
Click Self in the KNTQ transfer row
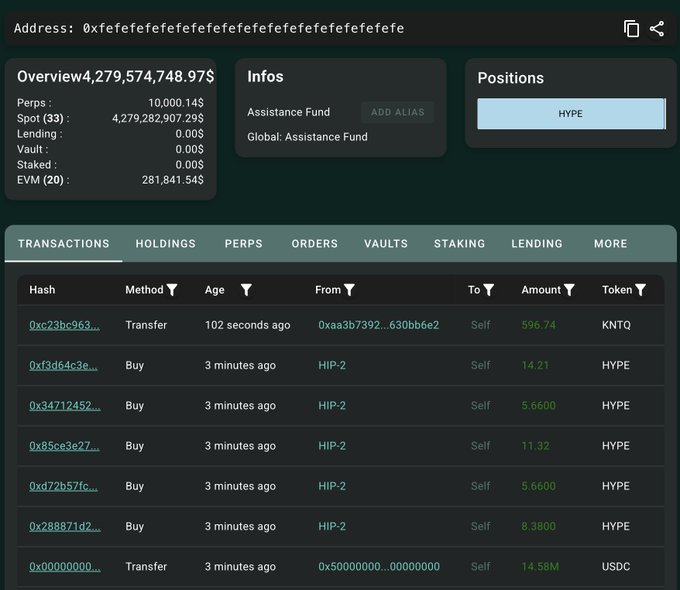481,325
